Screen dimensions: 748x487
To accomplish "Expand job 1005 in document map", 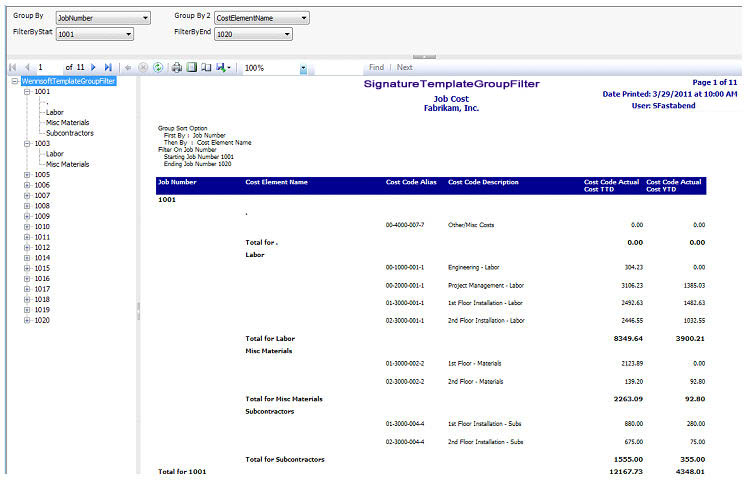I will tap(26, 174).
